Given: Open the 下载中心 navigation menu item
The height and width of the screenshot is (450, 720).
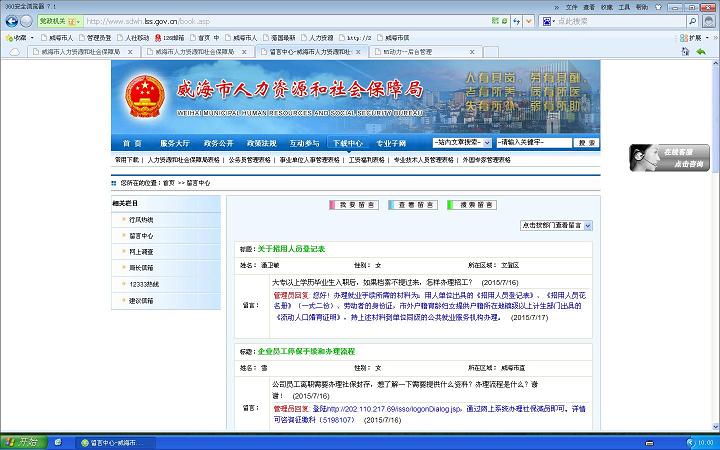Looking at the screenshot, I should coord(346,143).
